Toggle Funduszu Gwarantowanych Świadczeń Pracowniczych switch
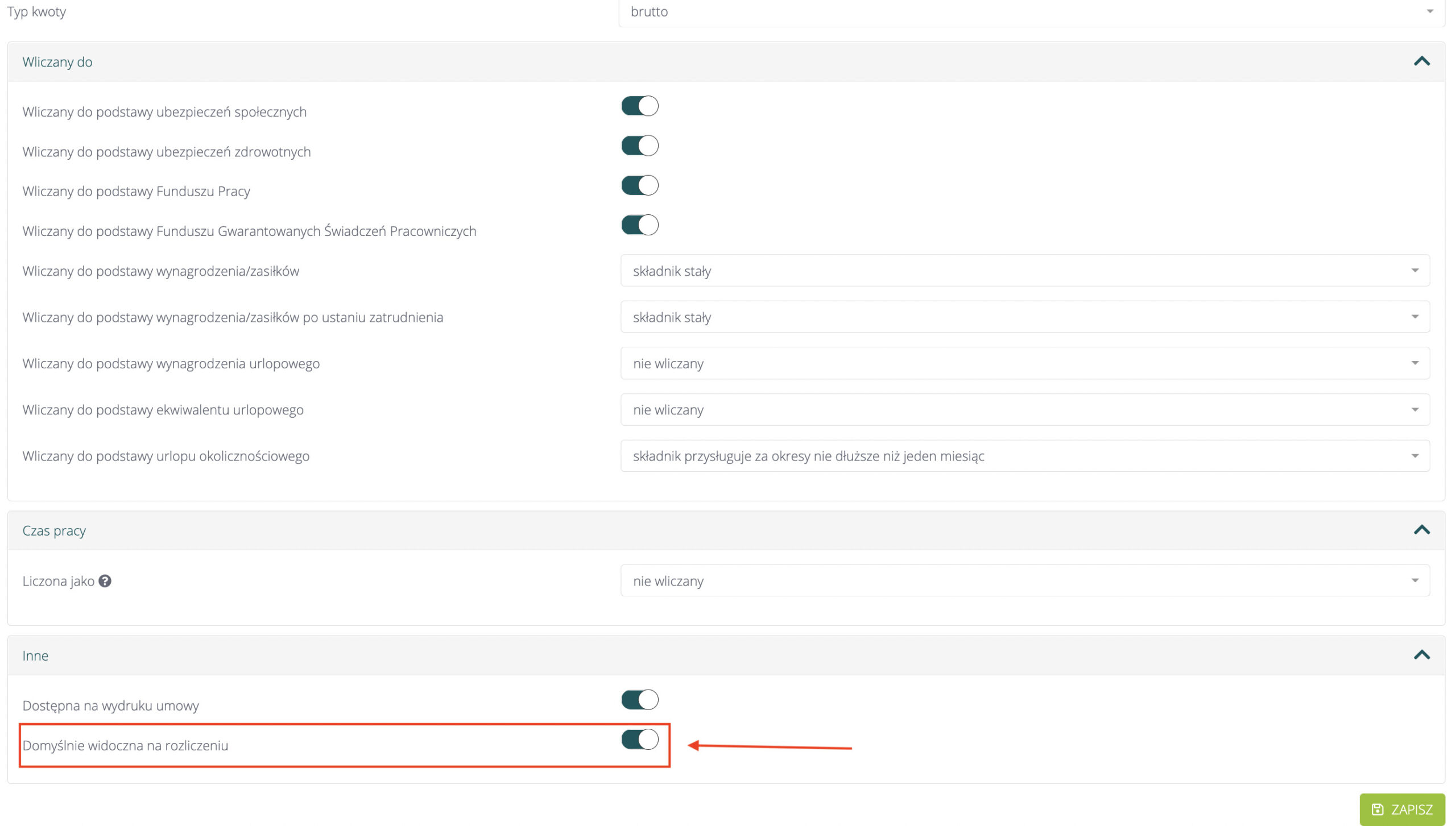1456x826 pixels. 639,225
